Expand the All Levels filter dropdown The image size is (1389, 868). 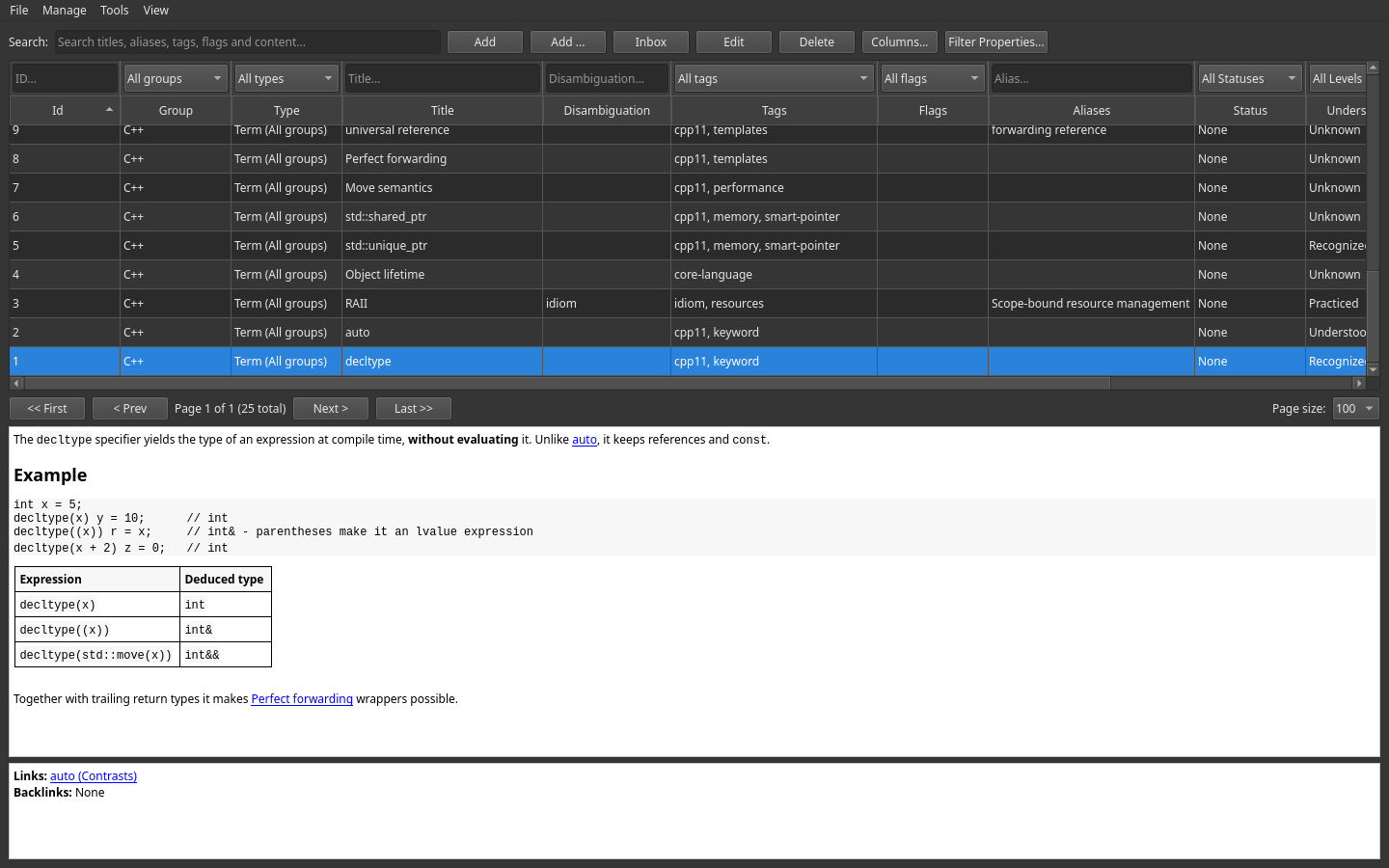[1337, 79]
